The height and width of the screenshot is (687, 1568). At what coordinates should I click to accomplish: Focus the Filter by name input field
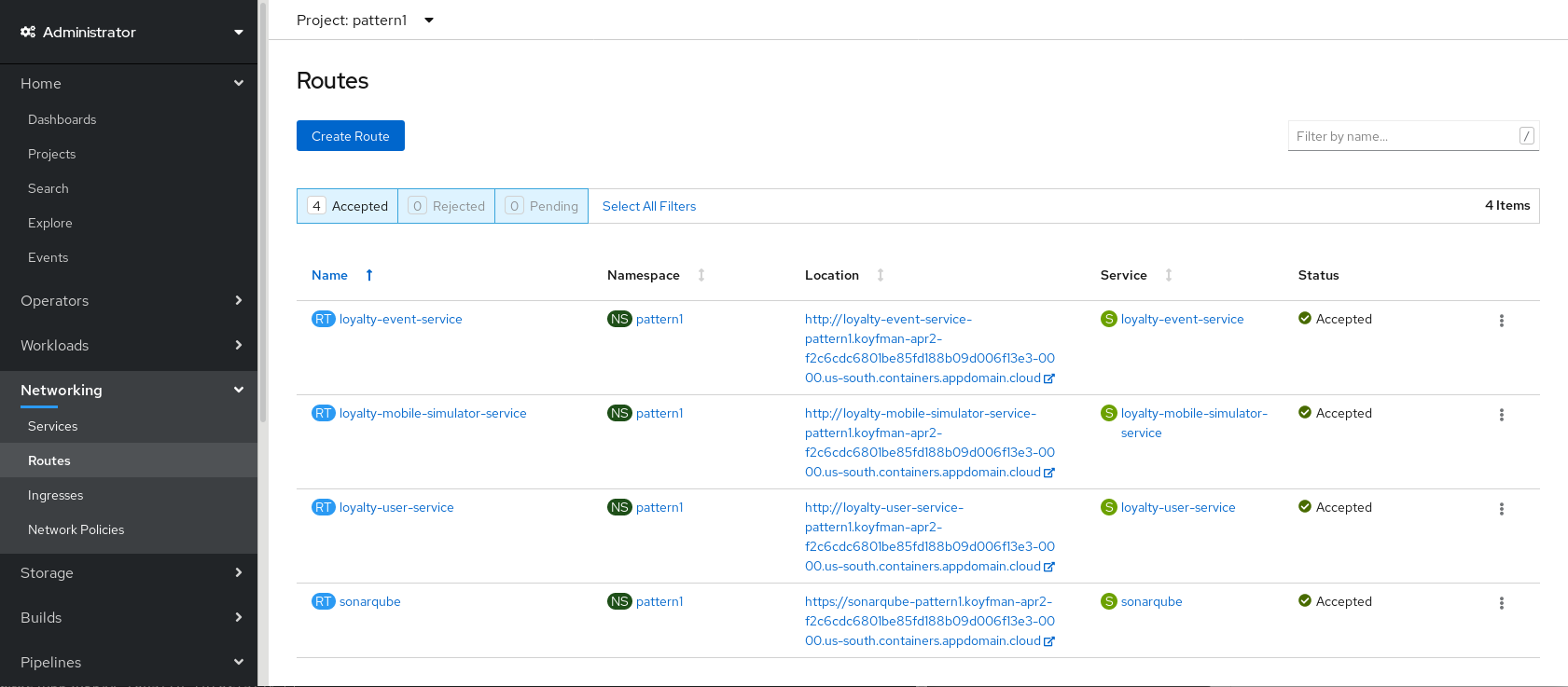pos(1404,136)
